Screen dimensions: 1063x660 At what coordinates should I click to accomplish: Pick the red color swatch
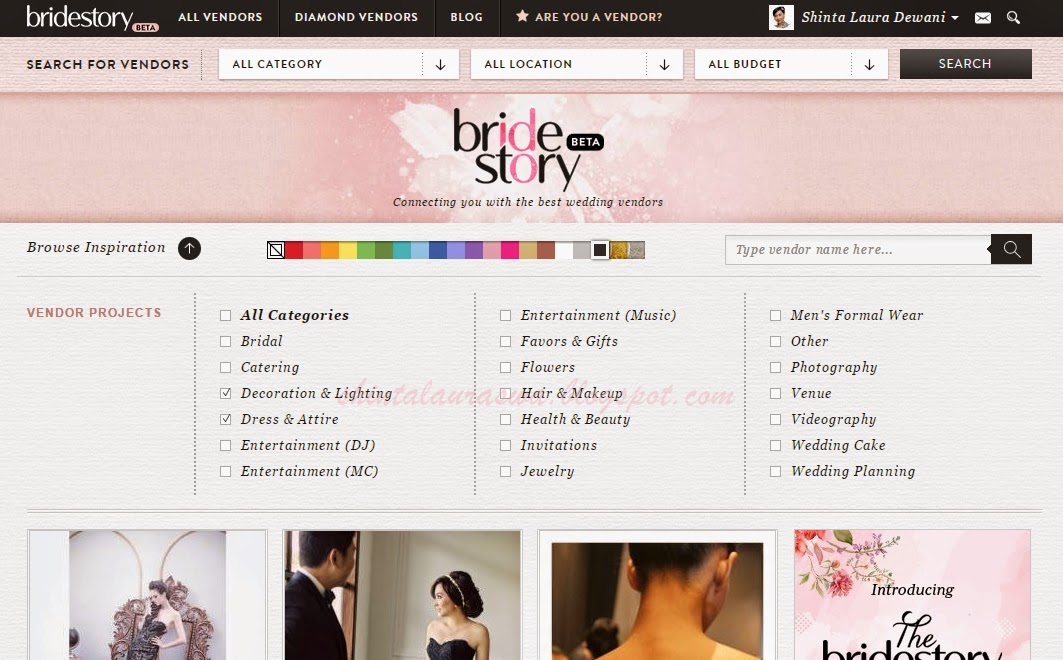[294, 250]
